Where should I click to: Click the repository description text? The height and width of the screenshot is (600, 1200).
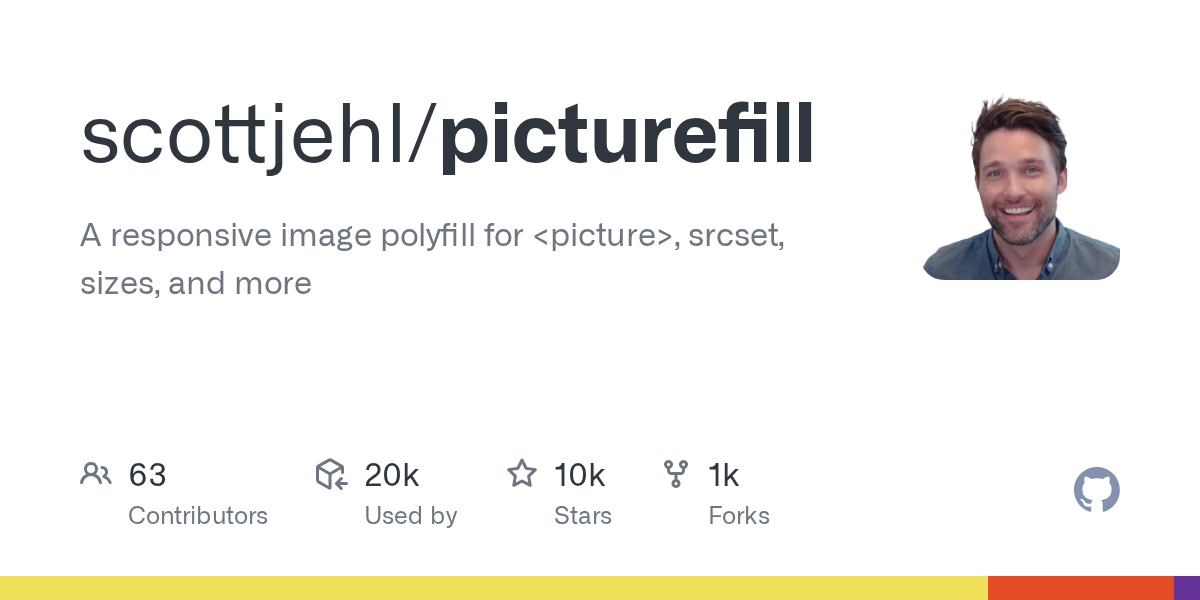432,260
